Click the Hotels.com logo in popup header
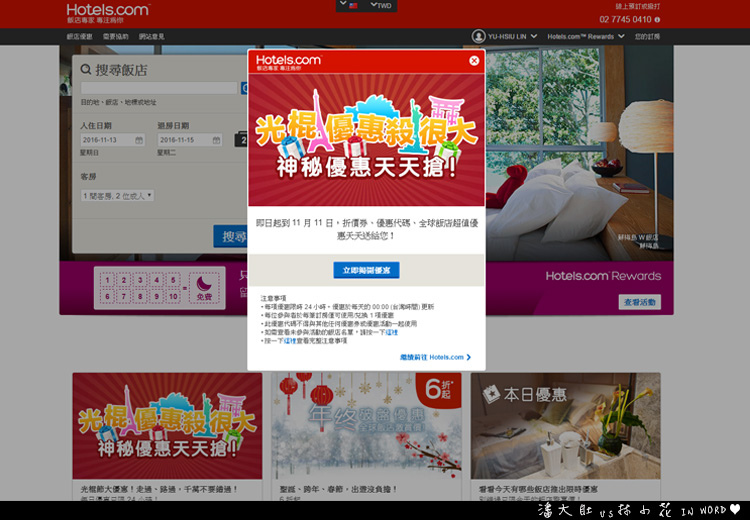The height and width of the screenshot is (520, 750). (288, 62)
